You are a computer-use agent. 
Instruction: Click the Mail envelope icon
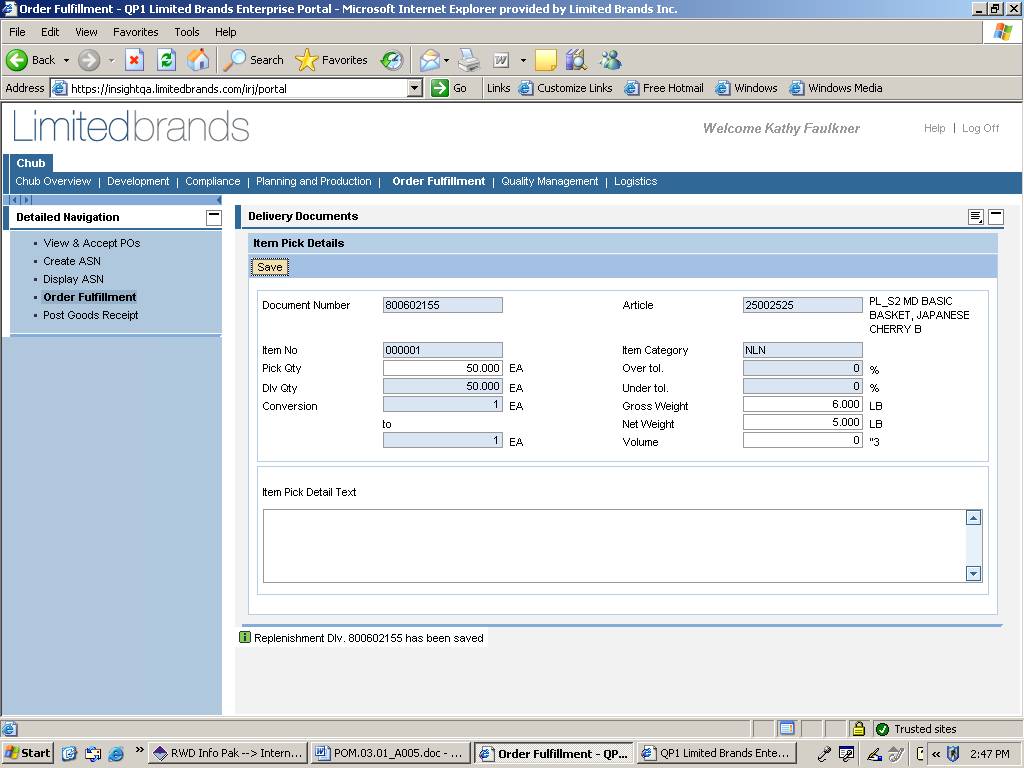430,60
